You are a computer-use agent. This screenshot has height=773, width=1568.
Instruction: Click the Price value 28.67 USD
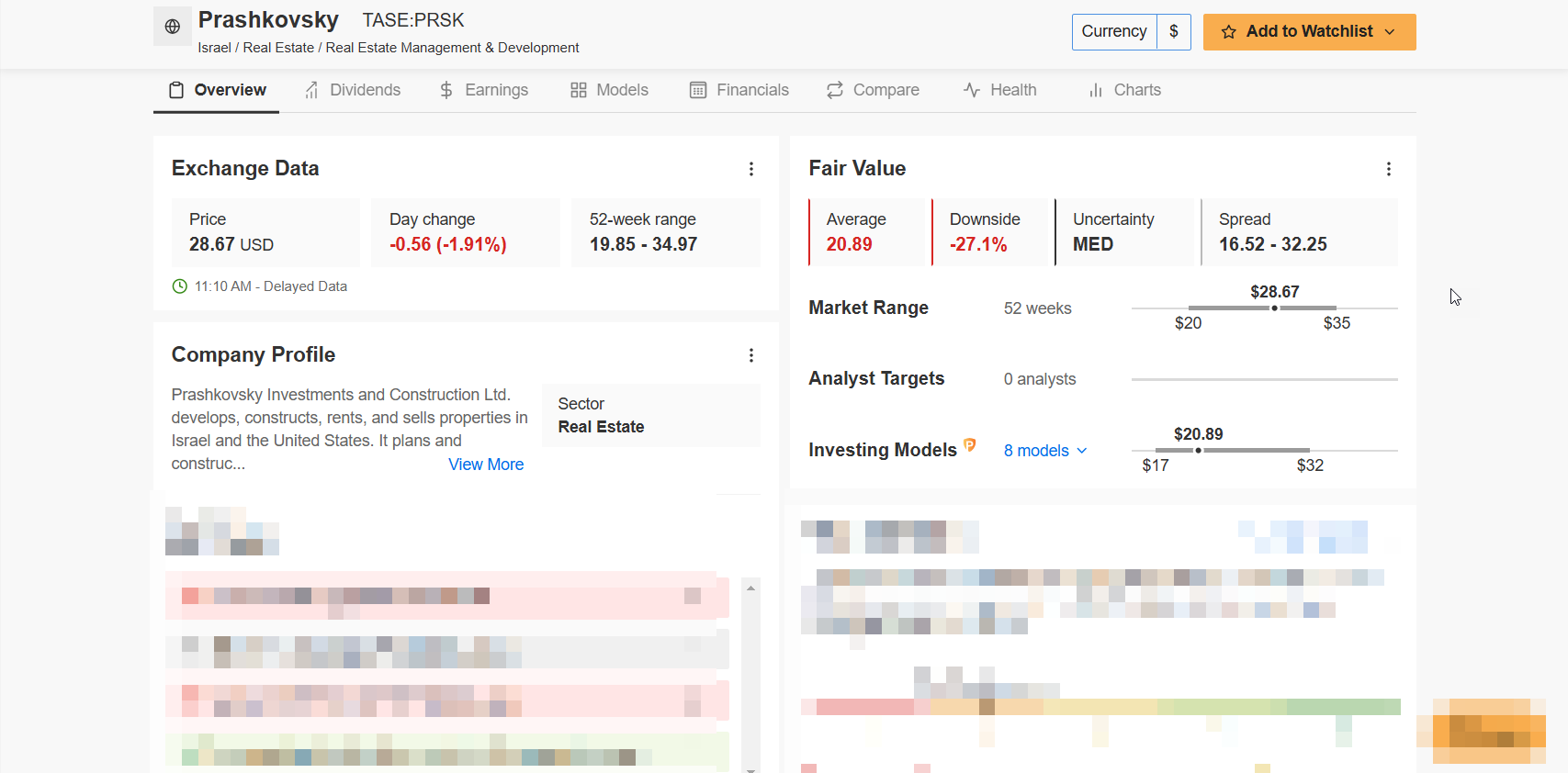[231, 245]
